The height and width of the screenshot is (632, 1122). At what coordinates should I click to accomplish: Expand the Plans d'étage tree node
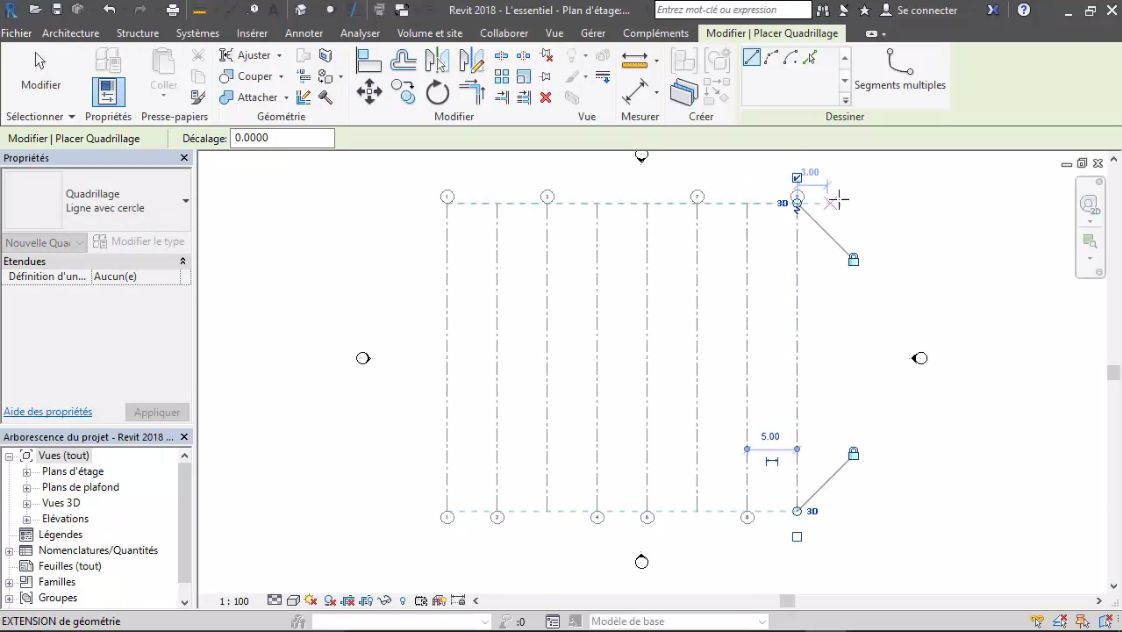[x=26, y=472]
